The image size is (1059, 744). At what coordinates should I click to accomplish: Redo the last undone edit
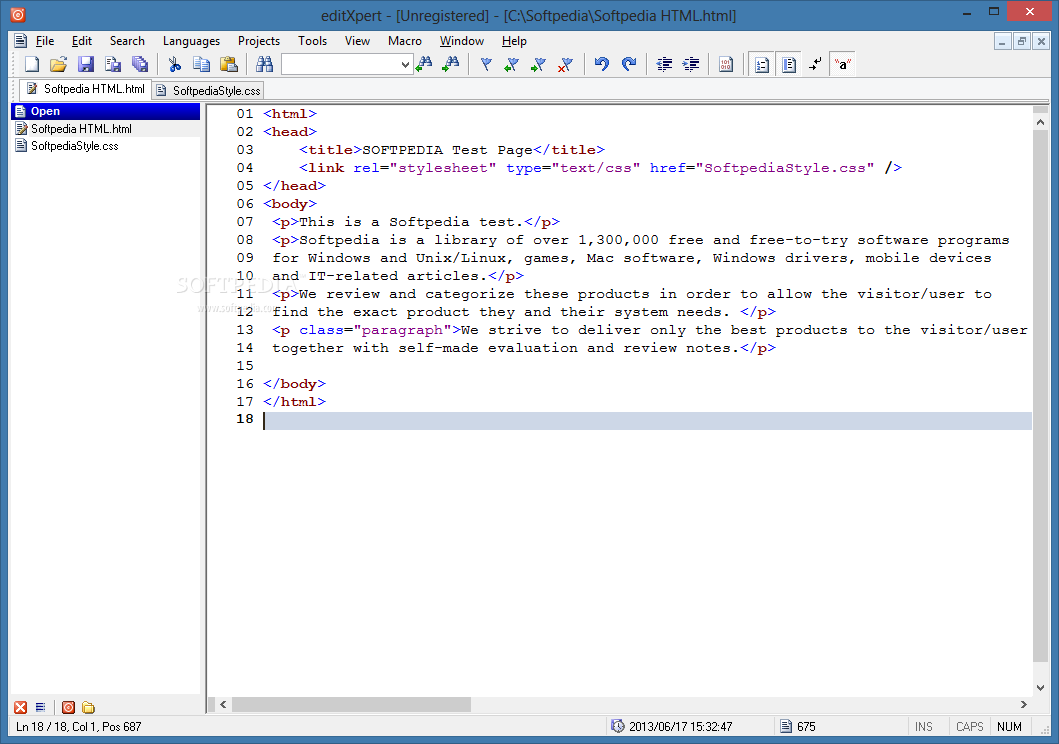tap(629, 64)
